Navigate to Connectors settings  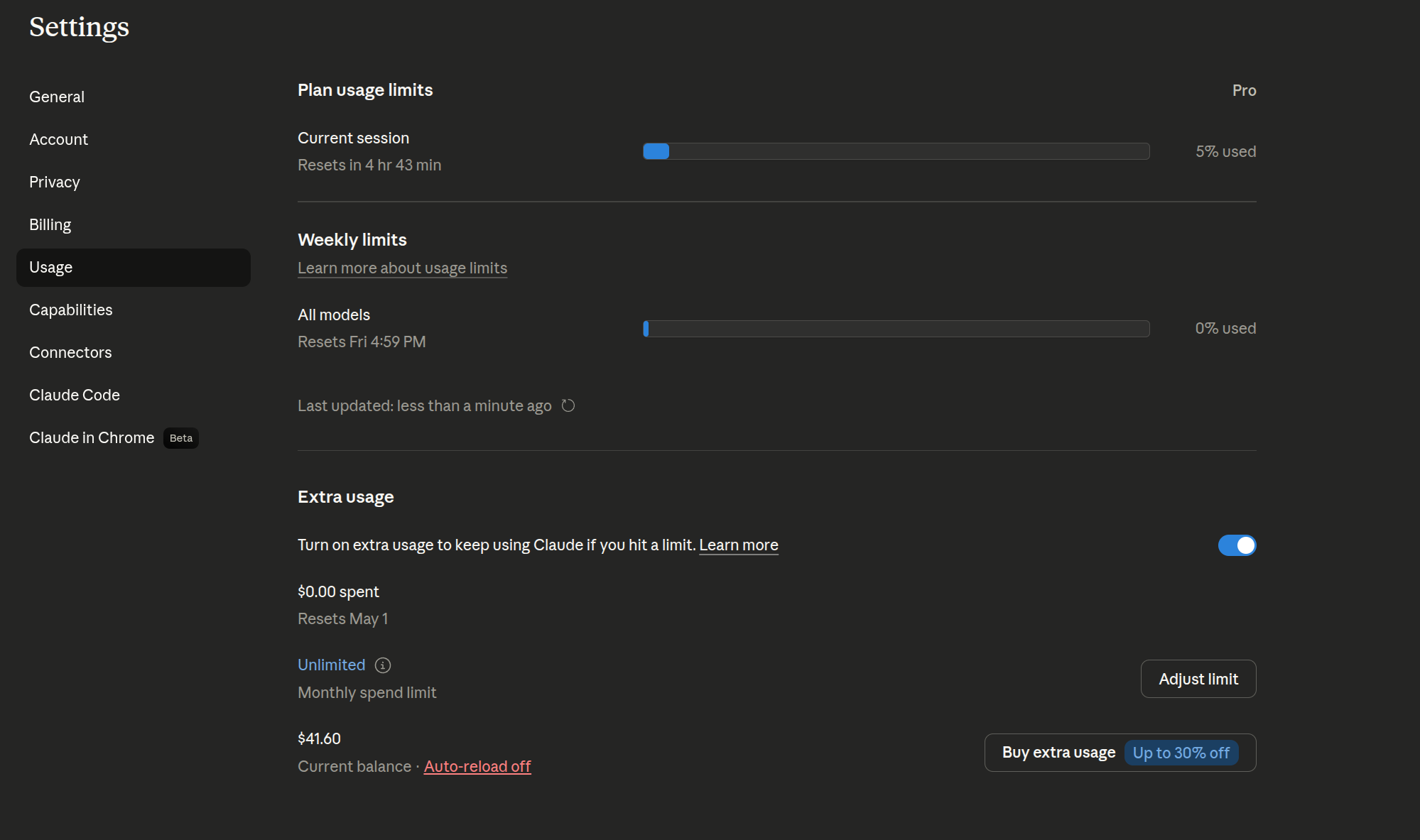click(70, 352)
